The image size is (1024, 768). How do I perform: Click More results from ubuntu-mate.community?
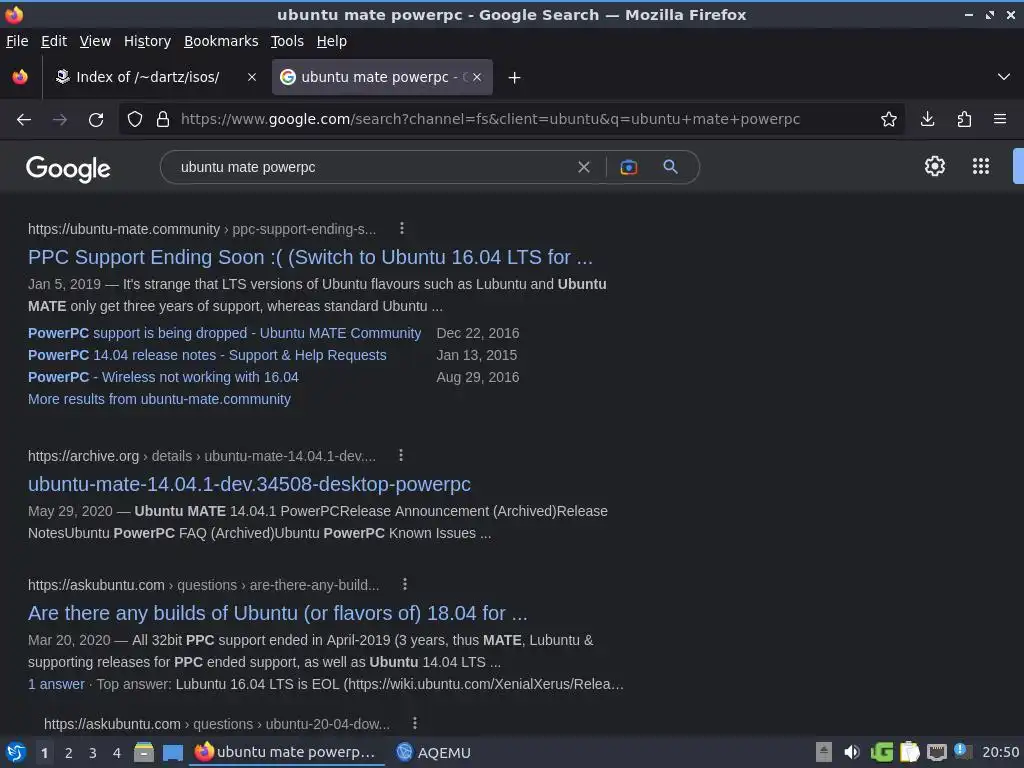pyautogui.click(x=159, y=399)
